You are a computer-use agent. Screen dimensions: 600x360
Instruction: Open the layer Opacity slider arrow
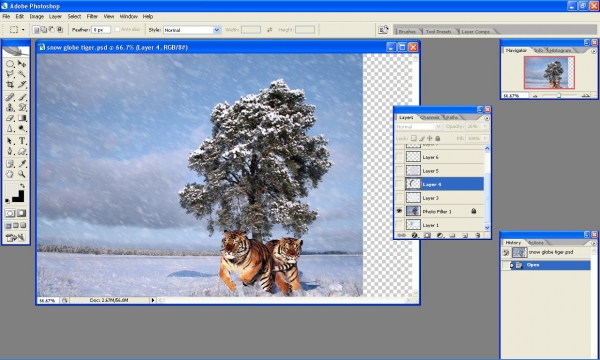[485, 126]
